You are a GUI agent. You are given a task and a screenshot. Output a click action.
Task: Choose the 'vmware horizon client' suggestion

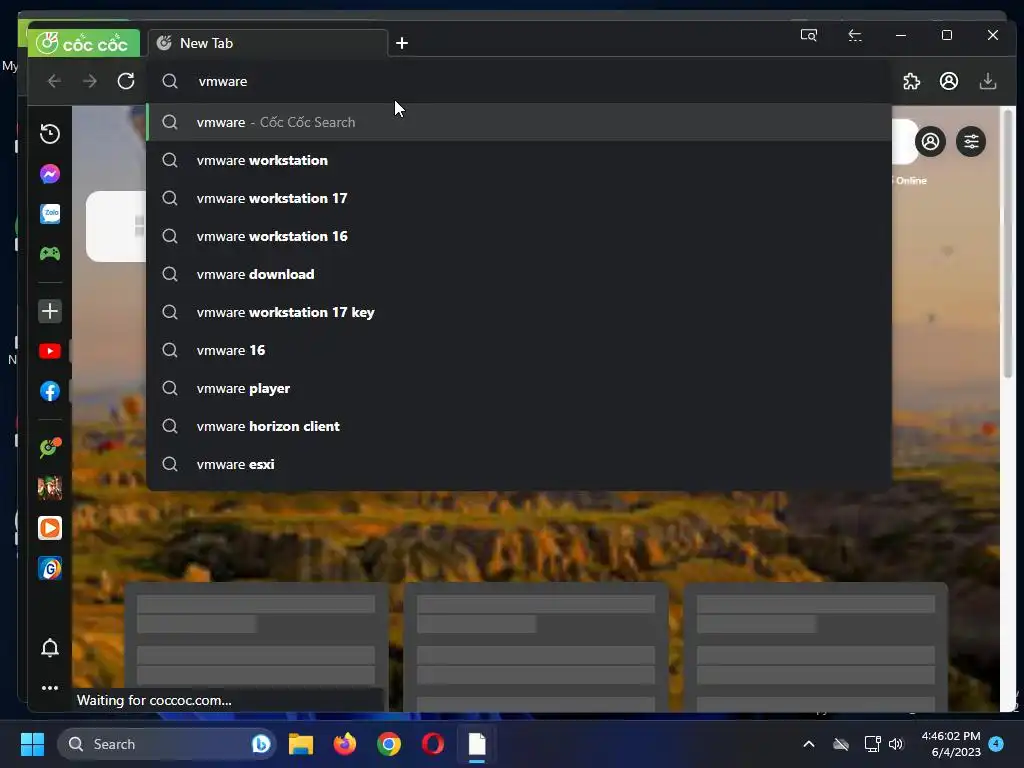tap(519, 426)
